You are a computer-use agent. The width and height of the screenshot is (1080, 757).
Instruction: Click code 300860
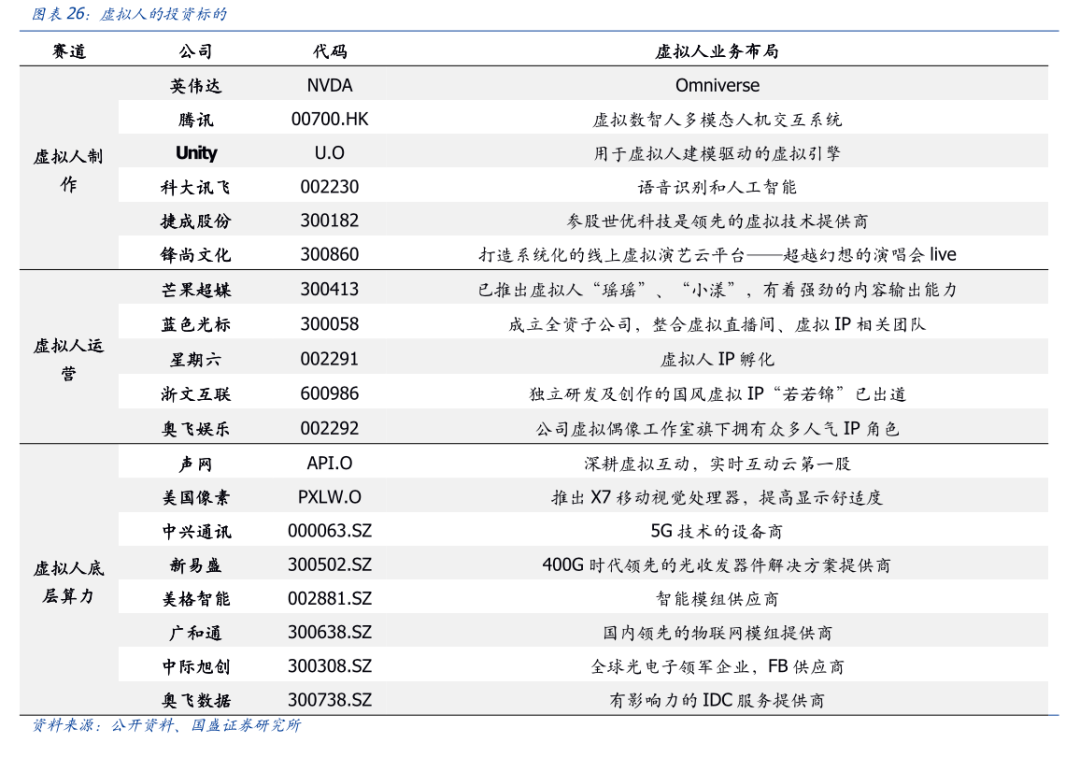pyautogui.click(x=330, y=254)
